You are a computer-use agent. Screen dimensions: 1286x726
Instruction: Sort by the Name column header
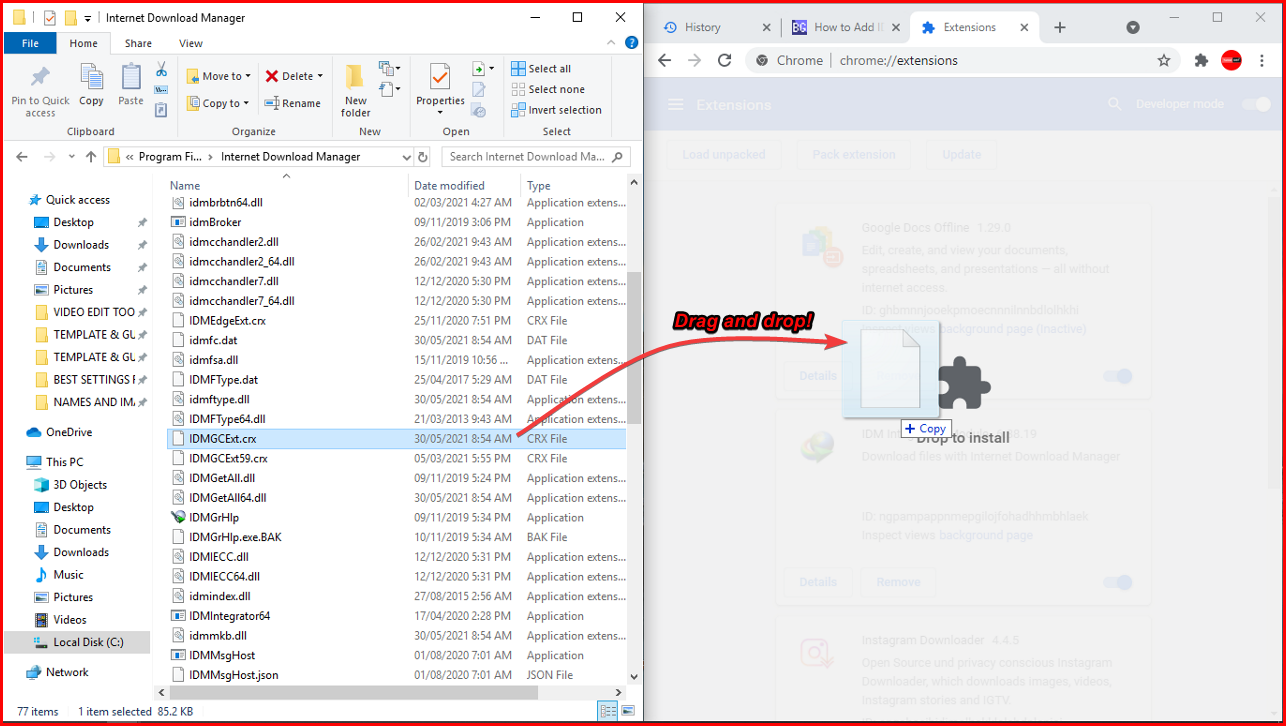pos(185,185)
